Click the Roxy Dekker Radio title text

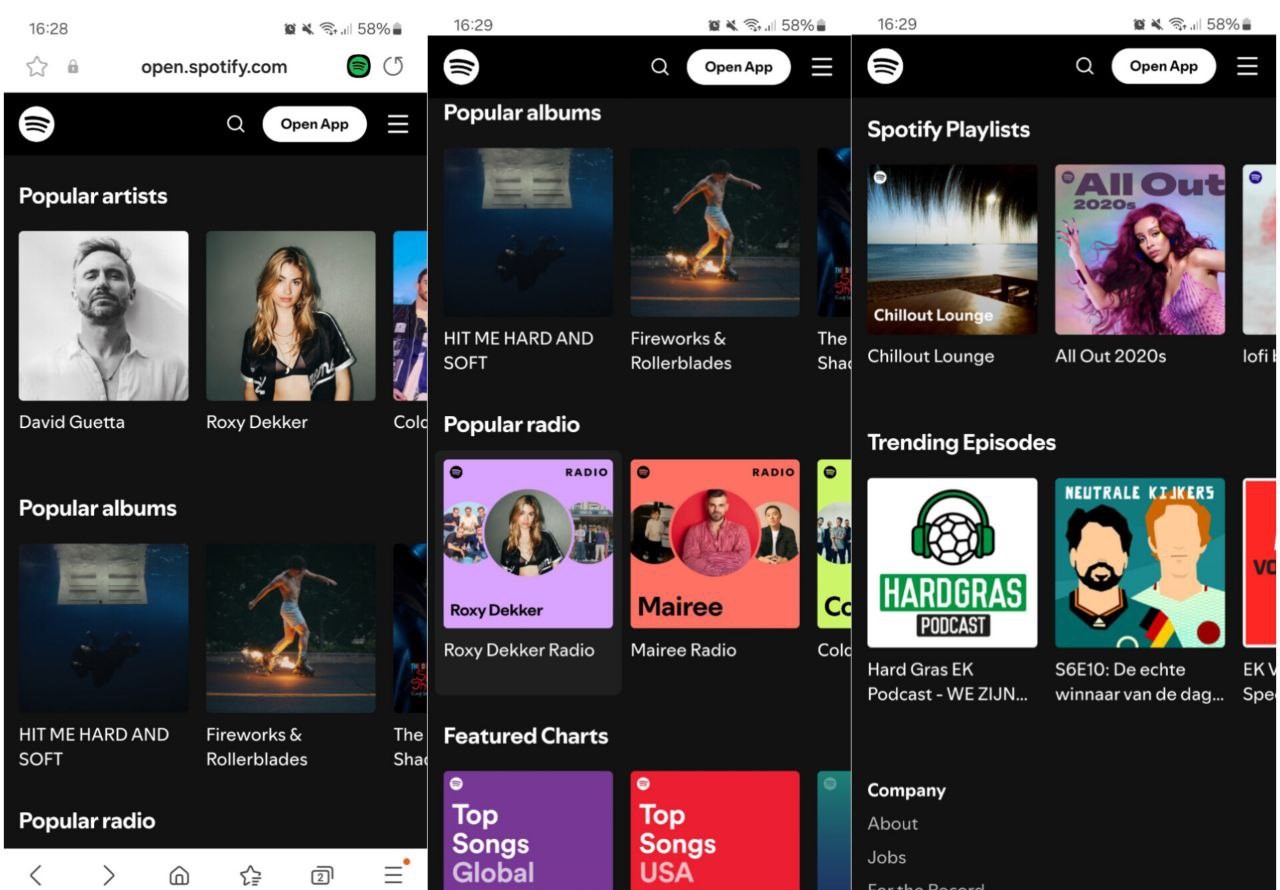click(519, 650)
